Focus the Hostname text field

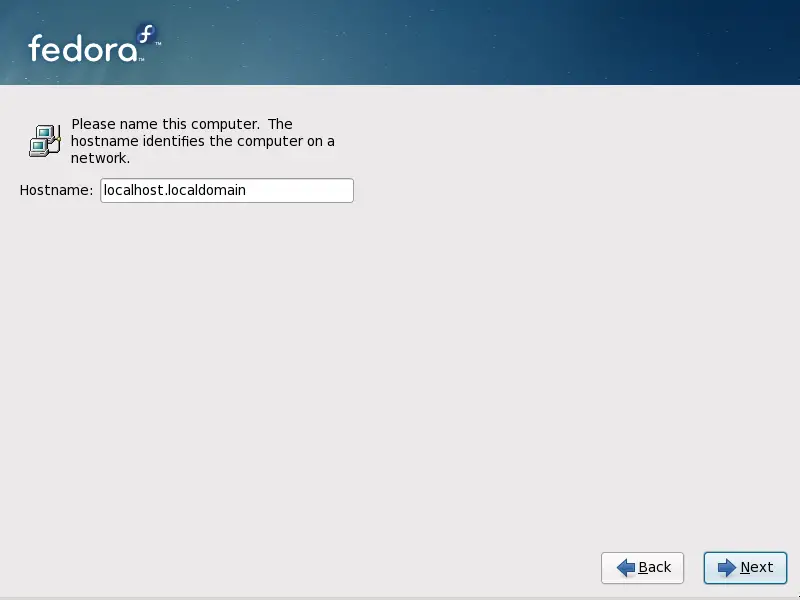(227, 190)
